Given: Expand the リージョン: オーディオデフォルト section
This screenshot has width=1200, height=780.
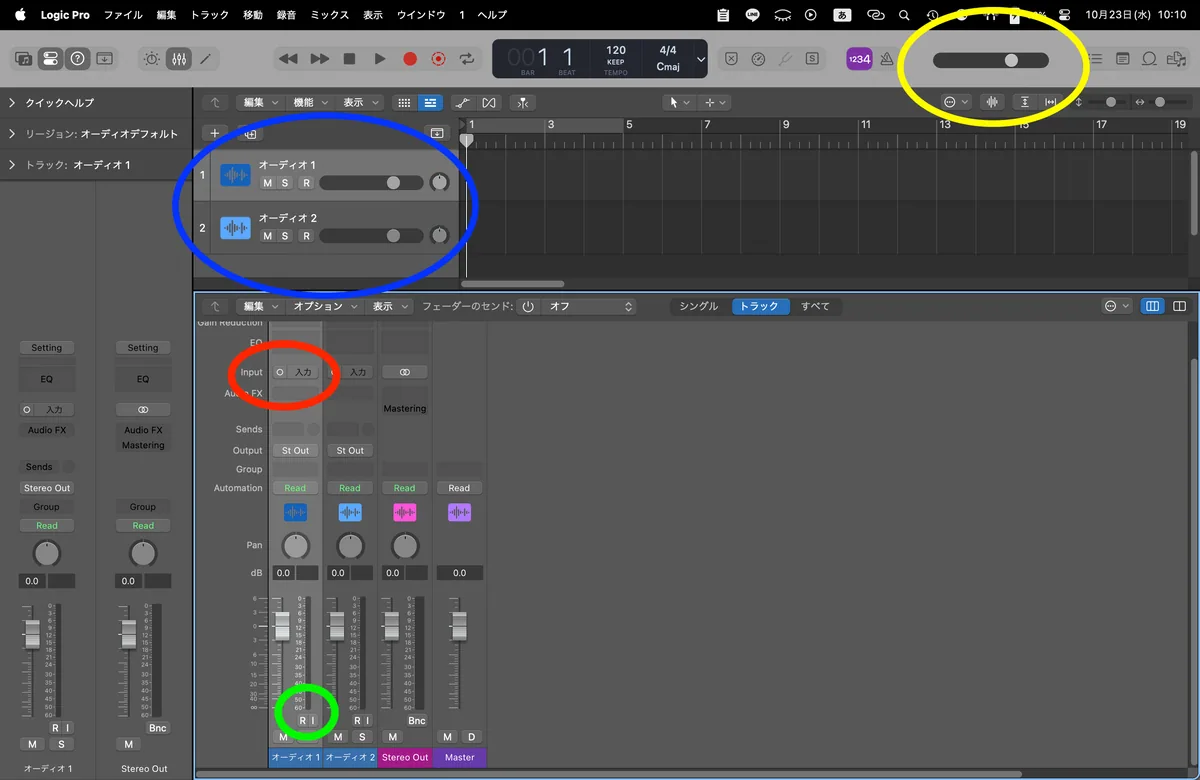Looking at the screenshot, I should (x=12, y=134).
